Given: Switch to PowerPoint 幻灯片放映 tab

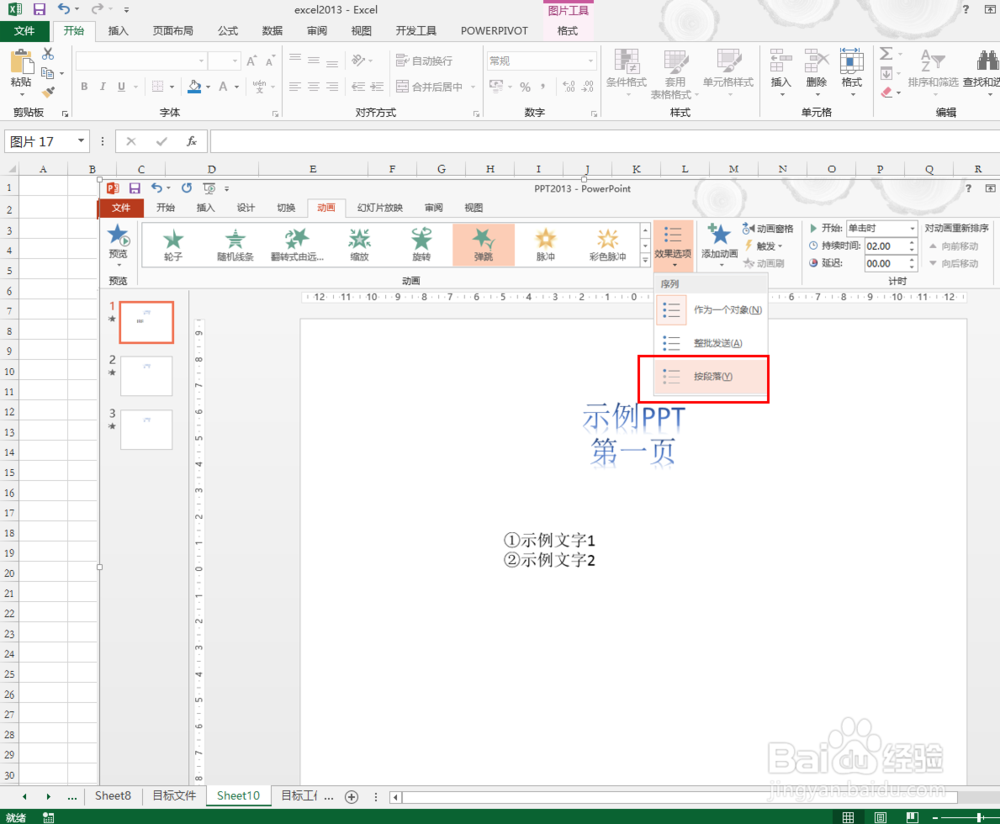Looking at the screenshot, I should click(380, 208).
